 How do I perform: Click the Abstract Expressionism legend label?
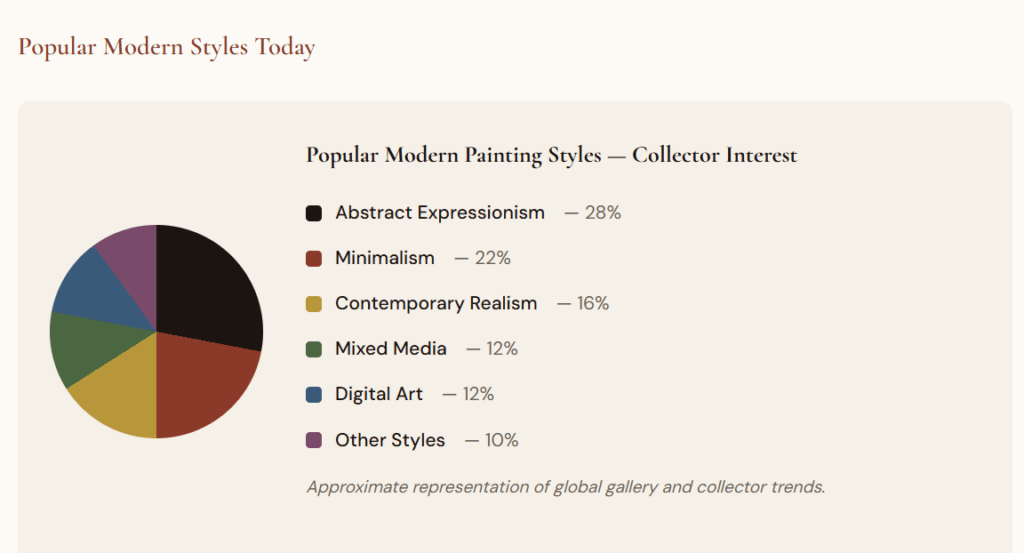[440, 213]
